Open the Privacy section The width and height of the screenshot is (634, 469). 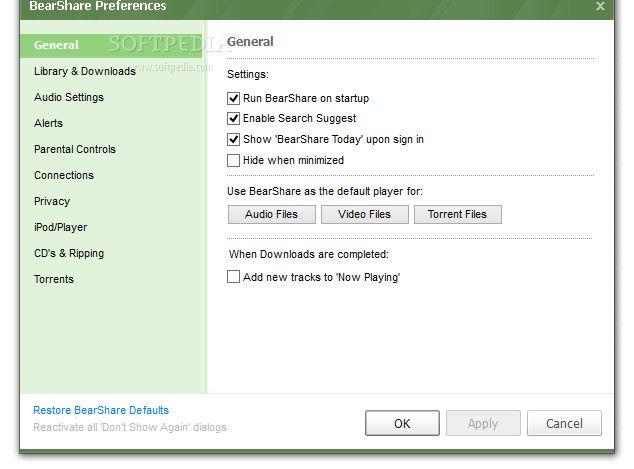(52, 201)
